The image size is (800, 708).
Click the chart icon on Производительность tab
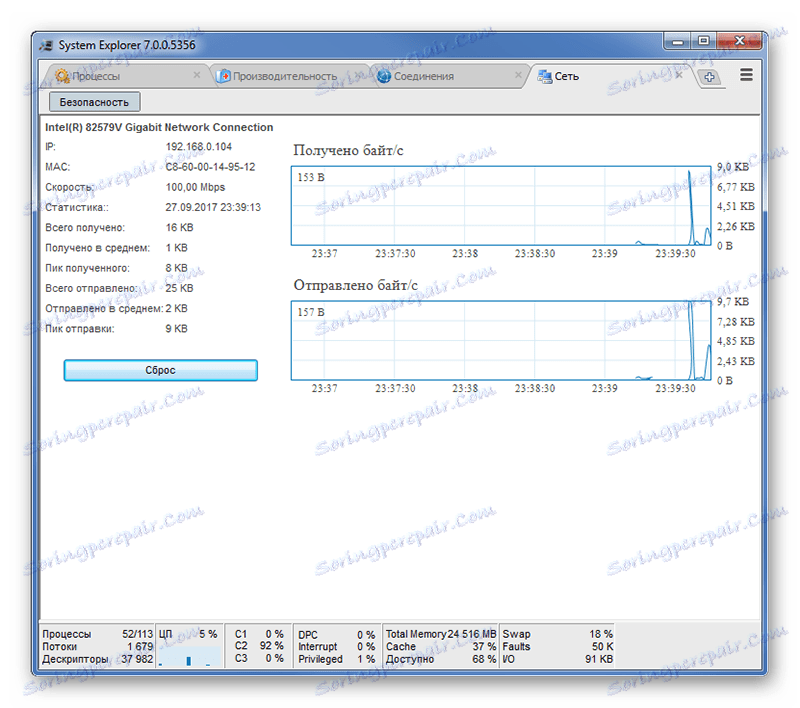223,75
